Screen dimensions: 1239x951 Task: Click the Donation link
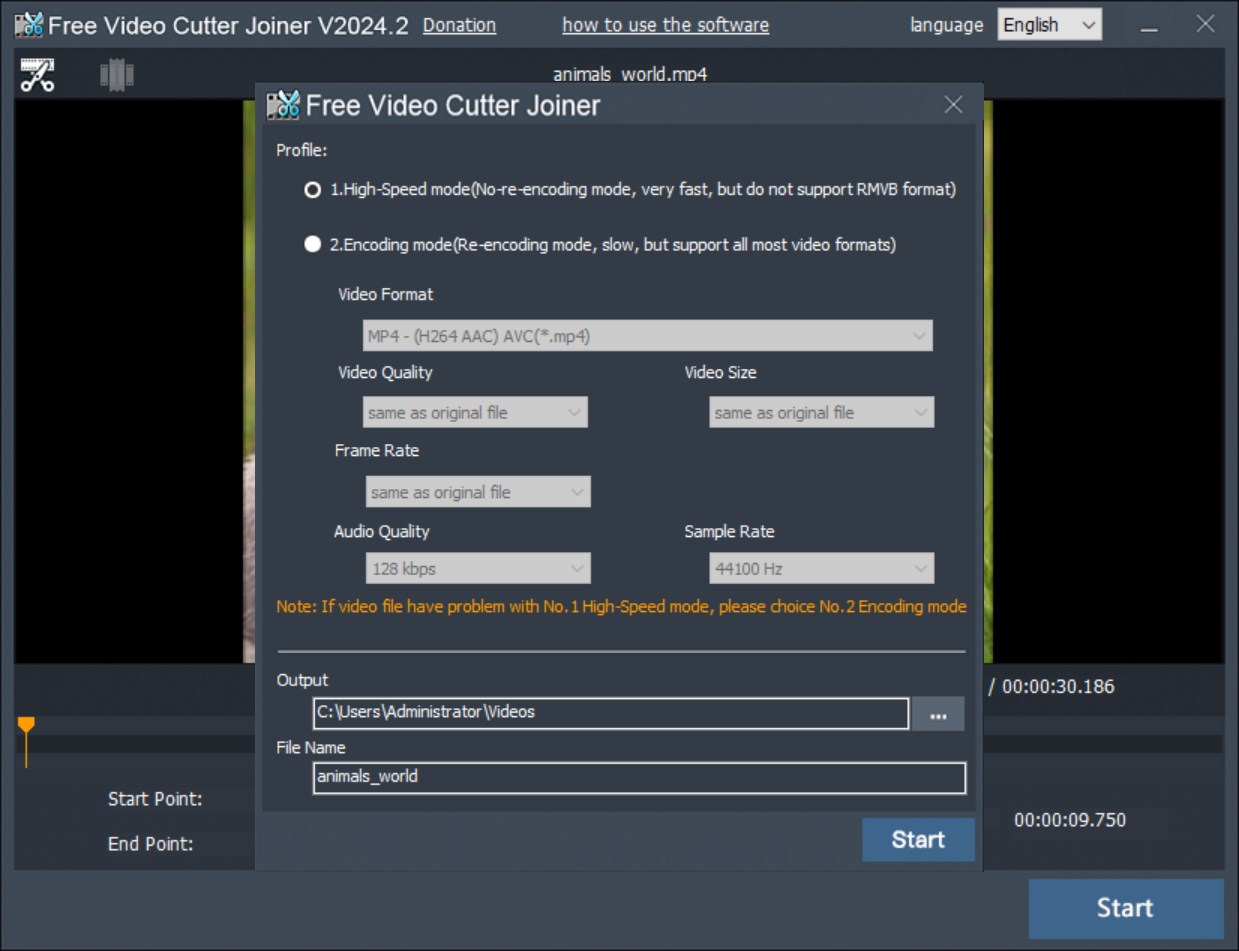coord(459,25)
